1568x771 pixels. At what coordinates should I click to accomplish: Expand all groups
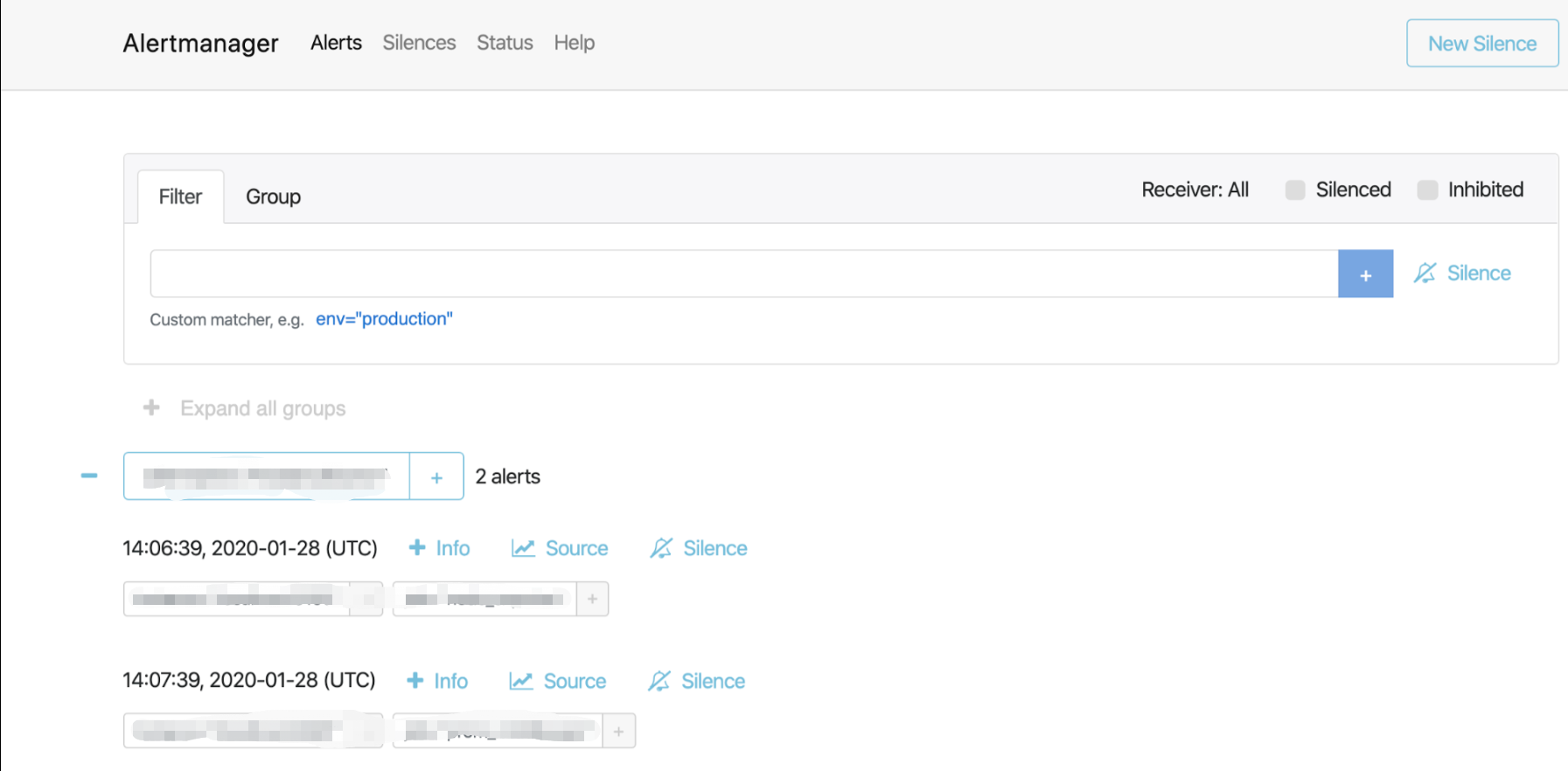262,408
